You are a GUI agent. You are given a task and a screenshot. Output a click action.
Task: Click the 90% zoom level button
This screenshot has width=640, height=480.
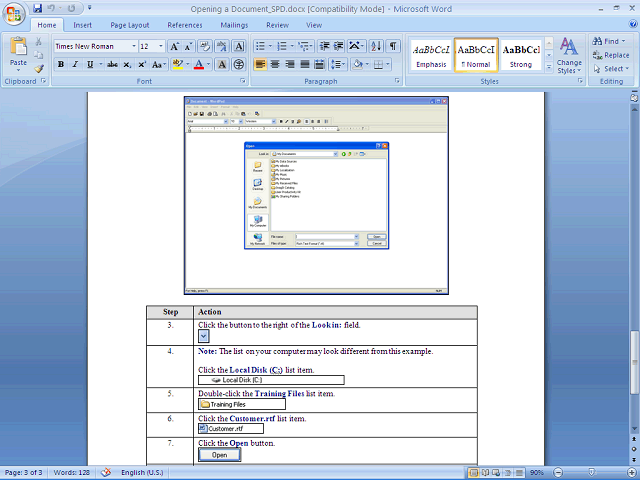pos(537,473)
